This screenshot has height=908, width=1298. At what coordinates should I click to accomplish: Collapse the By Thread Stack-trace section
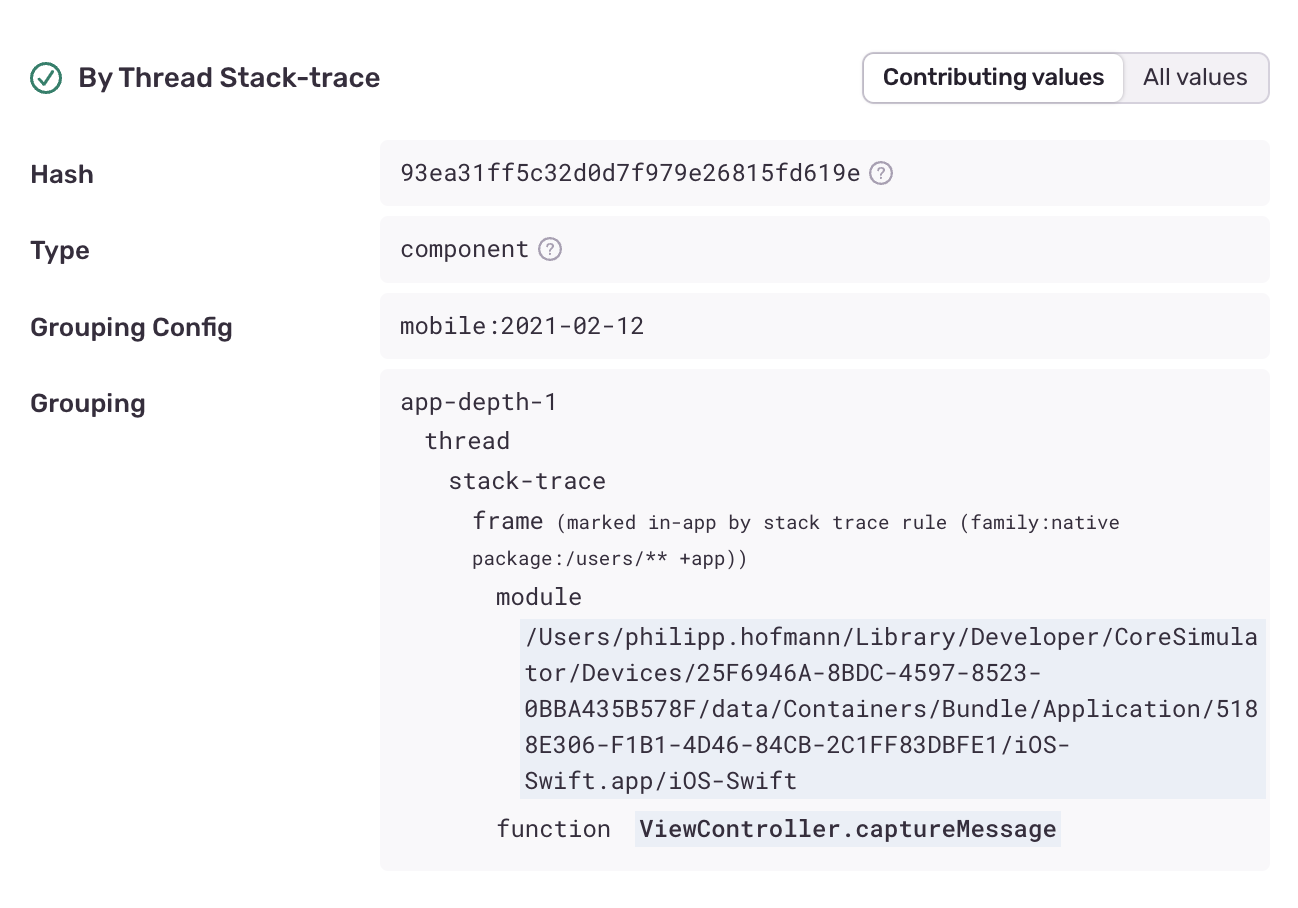227,77
